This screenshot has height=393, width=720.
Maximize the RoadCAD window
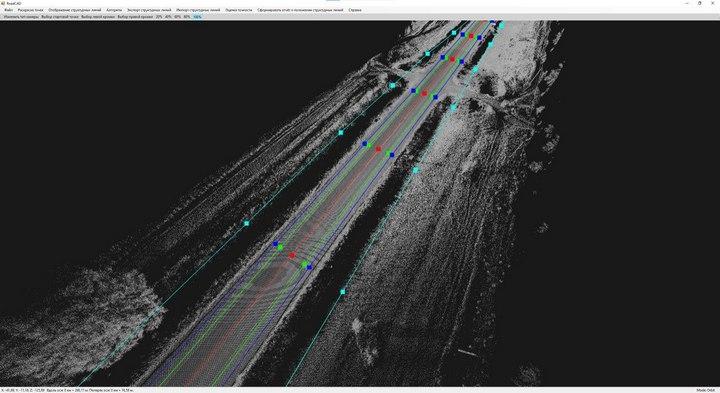[x=699, y=3]
